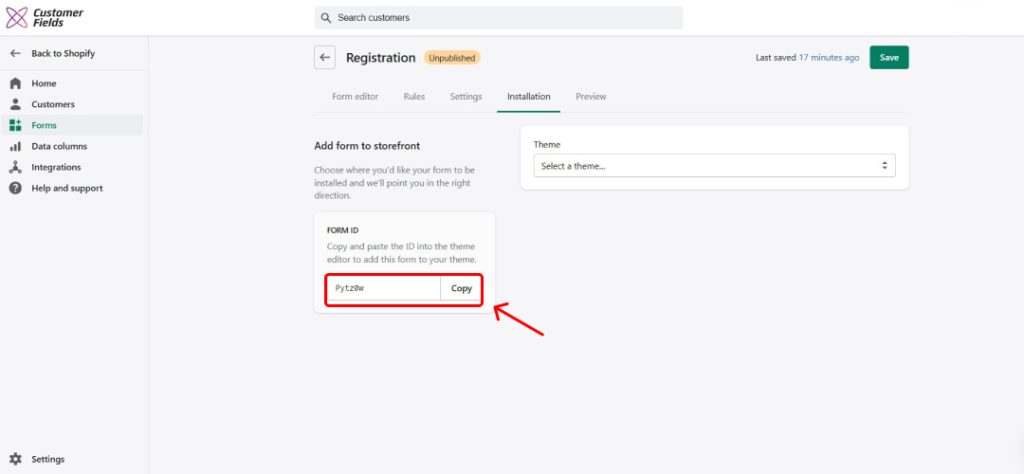Image resolution: width=1024 pixels, height=474 pixels.
Task: Go back using arrow beside Registration
Action: 324,58
